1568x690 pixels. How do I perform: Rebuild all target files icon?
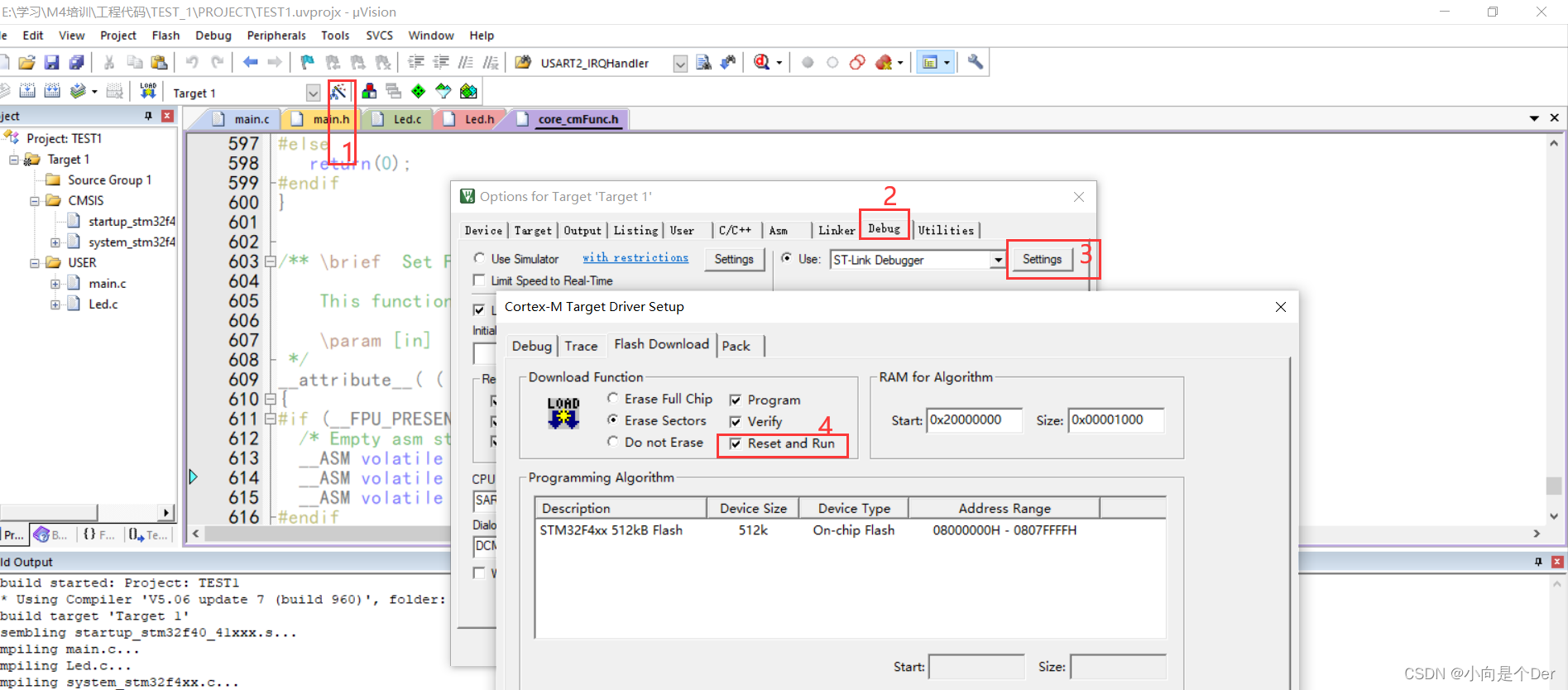click(52, 92)
